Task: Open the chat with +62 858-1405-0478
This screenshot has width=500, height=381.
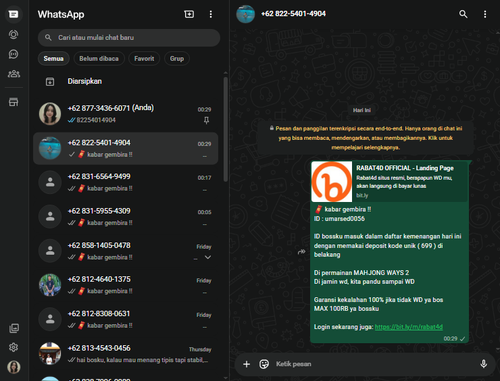Action: click(126, 251)
